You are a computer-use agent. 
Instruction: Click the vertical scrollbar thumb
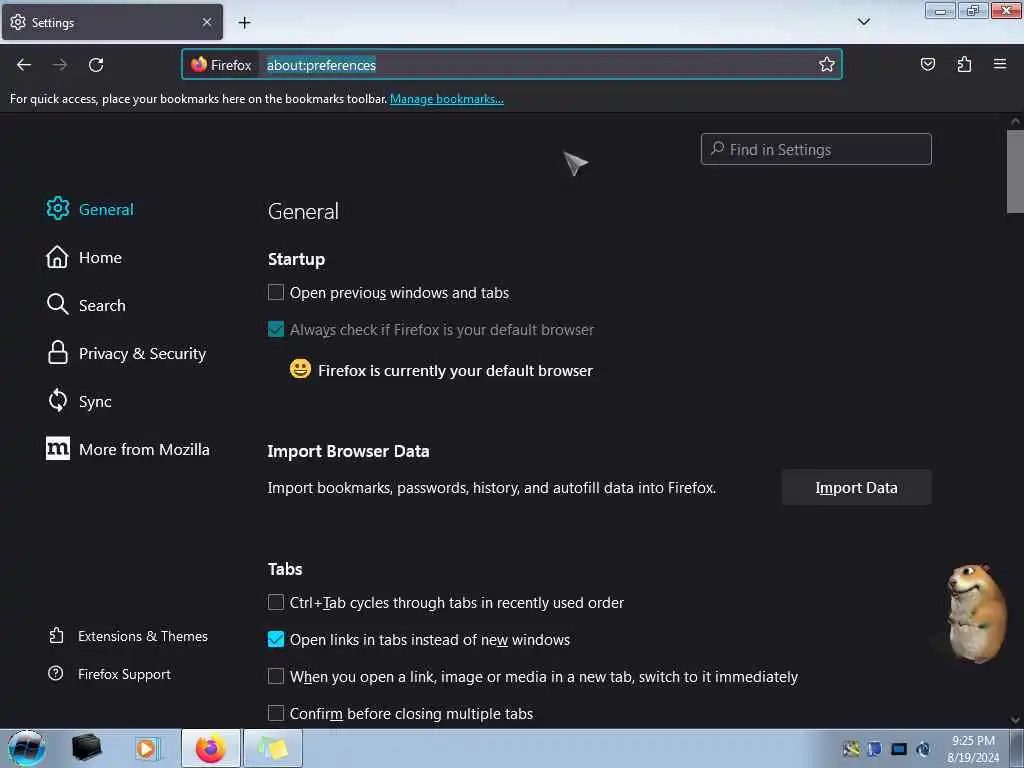tap(1015, 172)
